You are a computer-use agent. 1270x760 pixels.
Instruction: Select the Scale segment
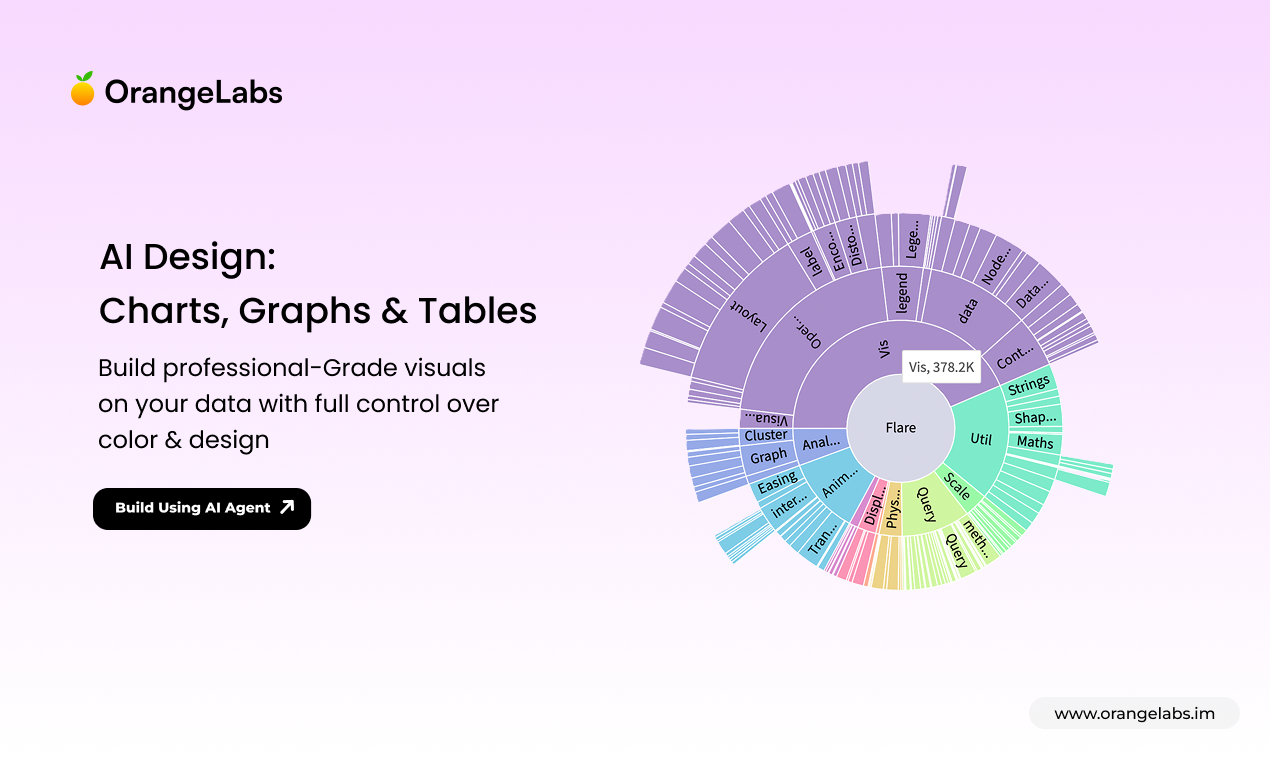(x=958, y=488)
